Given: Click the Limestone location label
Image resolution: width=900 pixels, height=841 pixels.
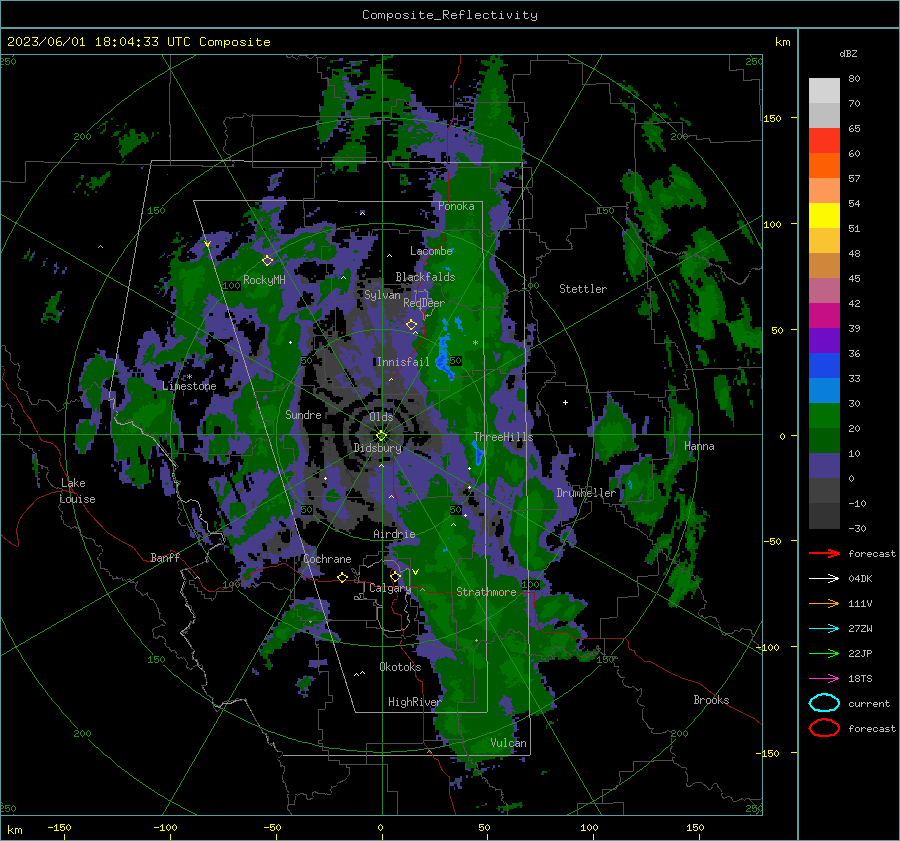Looking at the screenshot, I should coord(189,386).
